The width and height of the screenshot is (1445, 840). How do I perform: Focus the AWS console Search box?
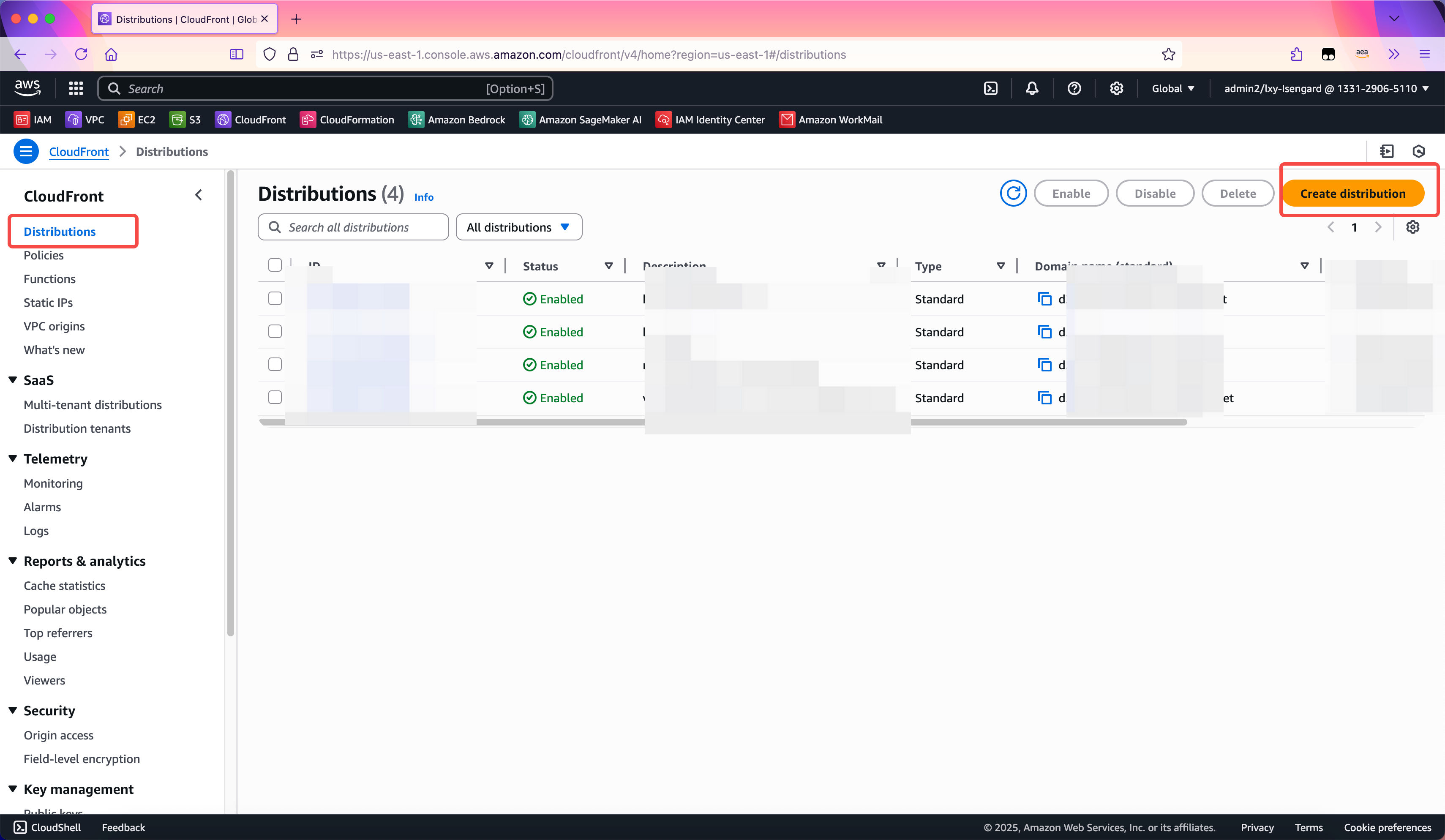[x=325, y=88]
